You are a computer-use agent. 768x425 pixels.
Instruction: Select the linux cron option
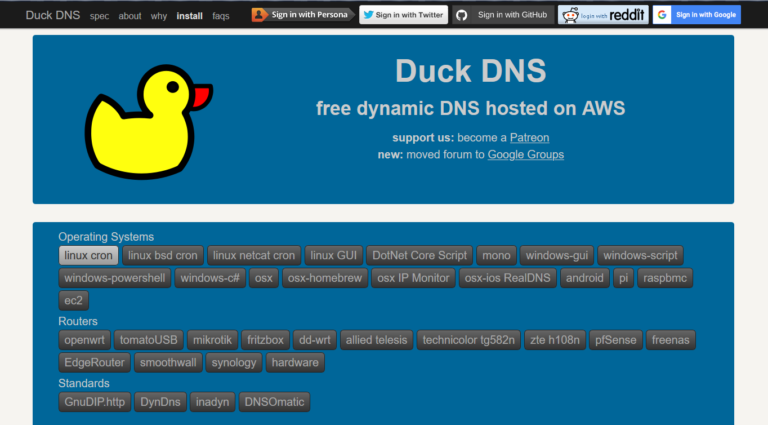pyautogui.click(x=89, y=256)
